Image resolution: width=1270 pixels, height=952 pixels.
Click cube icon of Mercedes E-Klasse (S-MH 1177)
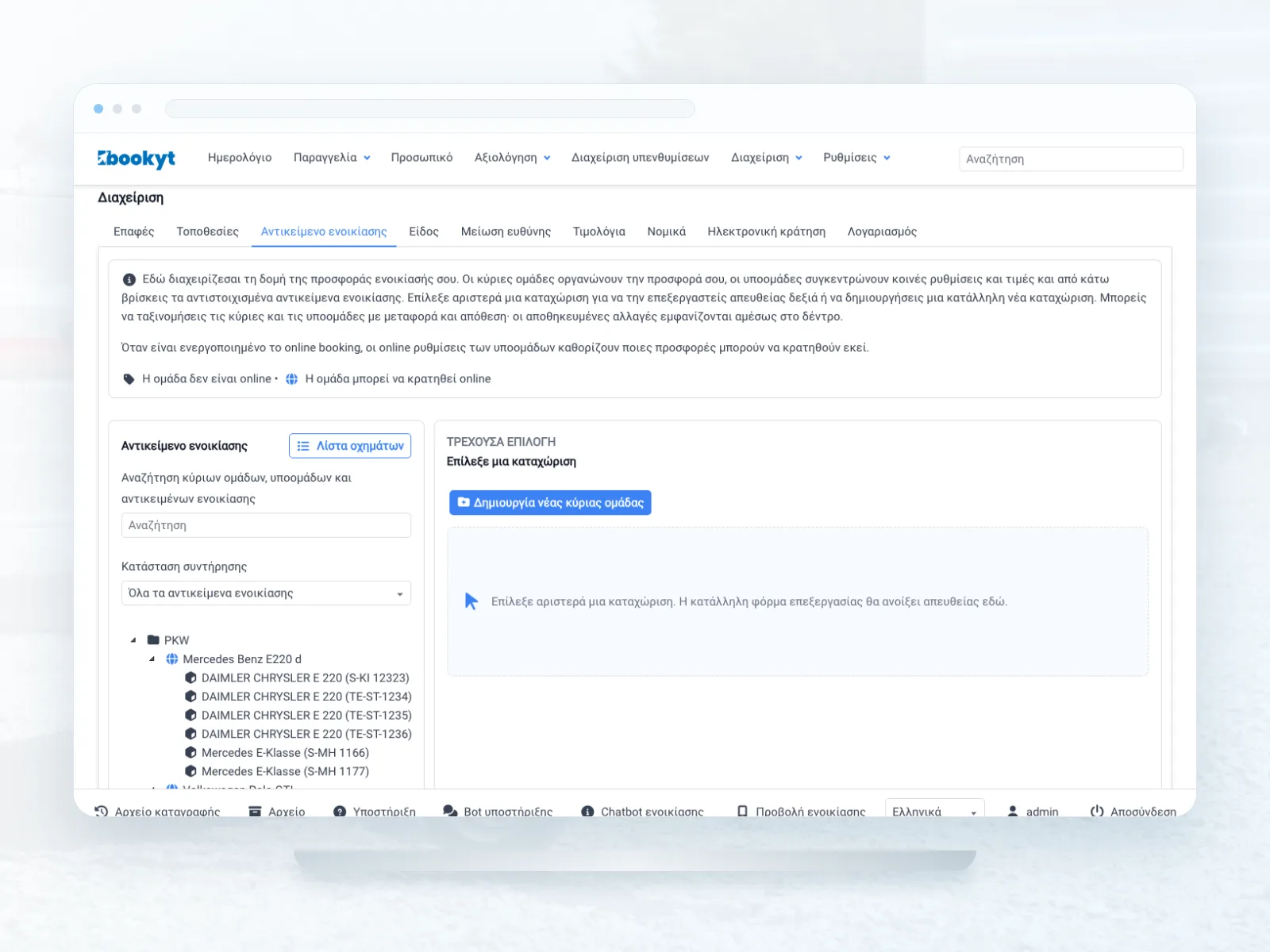(x=190, y=771)
